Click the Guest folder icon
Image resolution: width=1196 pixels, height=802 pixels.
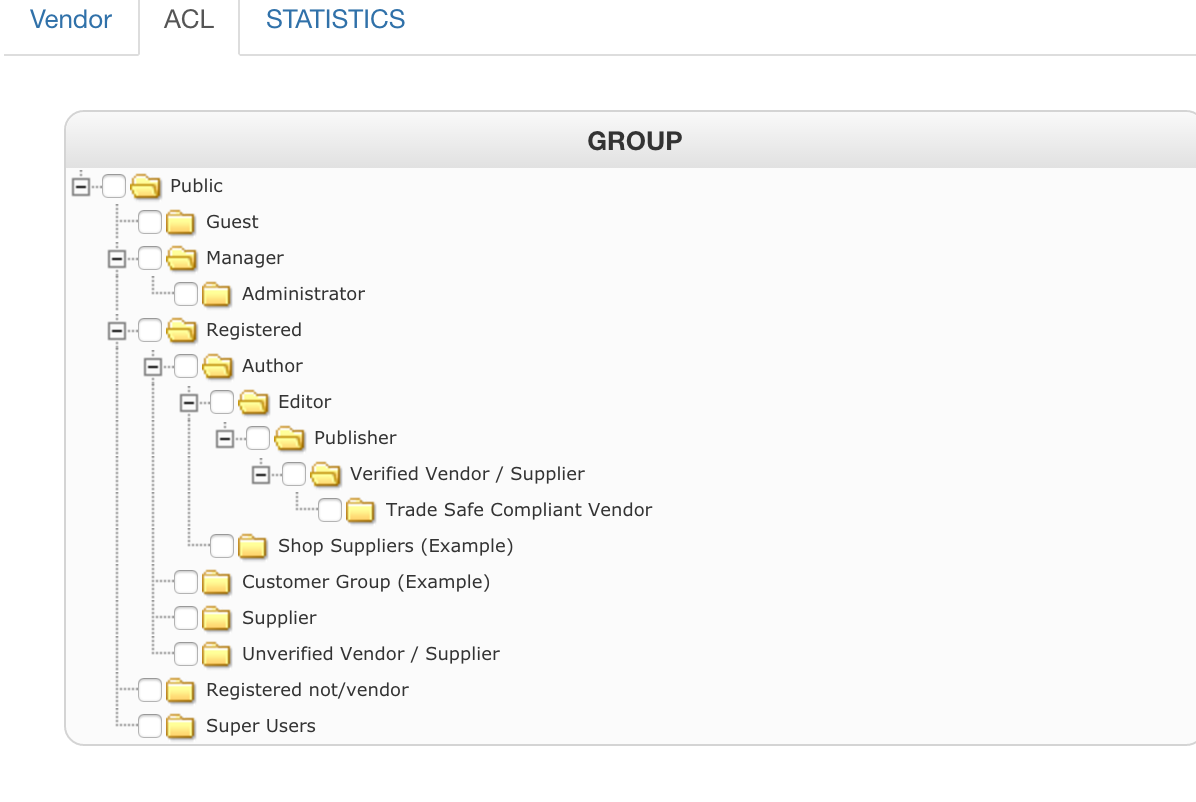[181, 222]
